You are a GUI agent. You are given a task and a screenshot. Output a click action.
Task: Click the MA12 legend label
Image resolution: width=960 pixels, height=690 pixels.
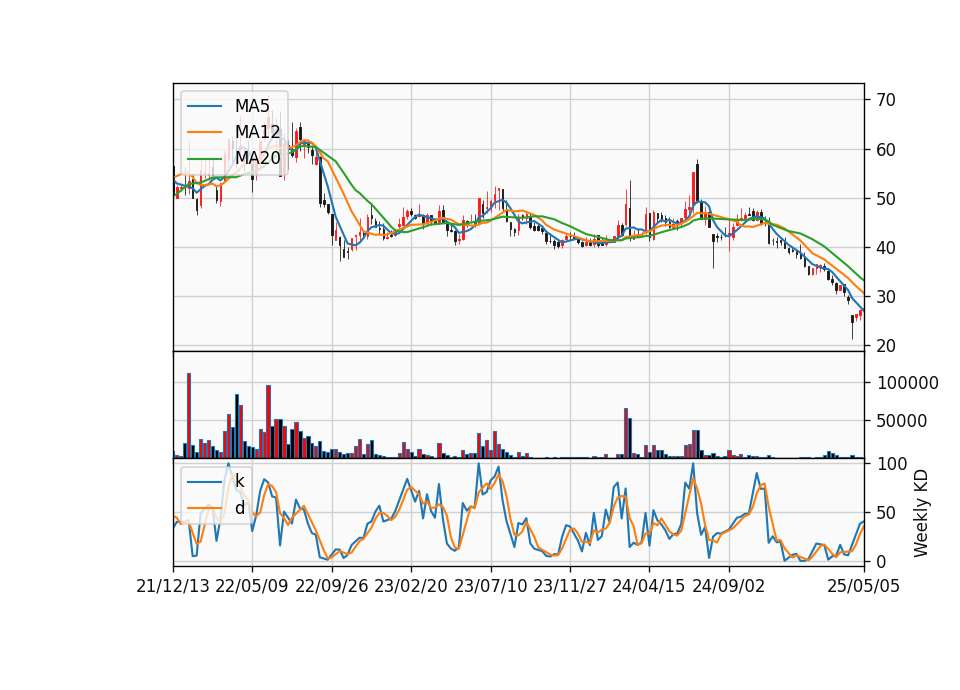click(258, 132)
